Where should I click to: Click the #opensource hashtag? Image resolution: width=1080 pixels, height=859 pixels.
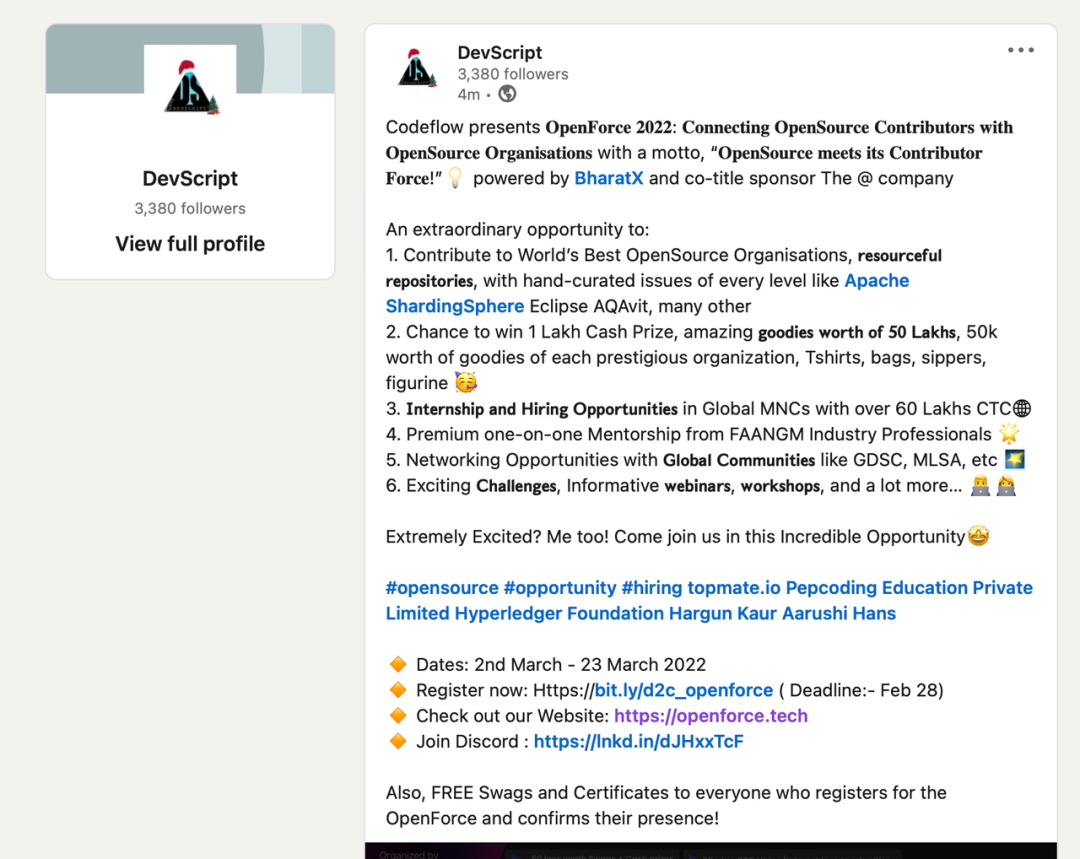[x=442, y=588]
